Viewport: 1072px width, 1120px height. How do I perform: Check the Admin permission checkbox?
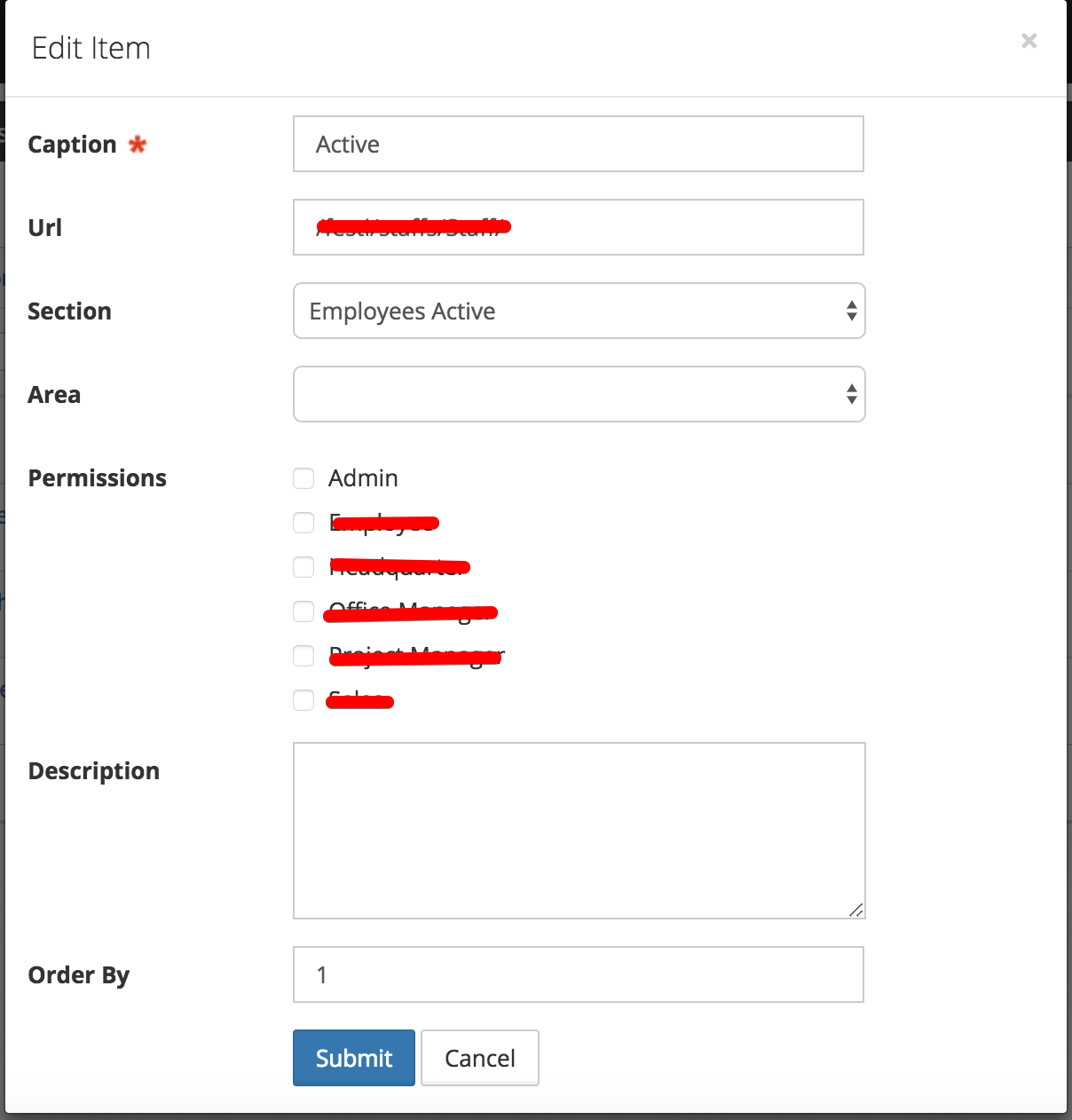303,478
